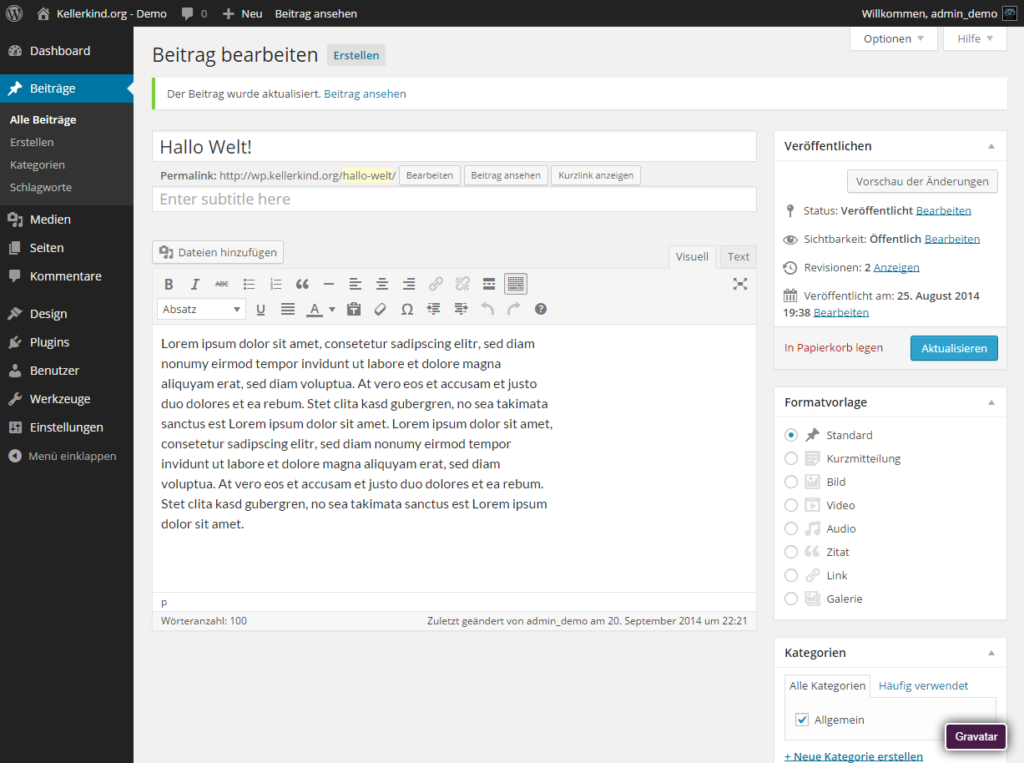Insert a blockquote
Screen dimensions: 1024x763
point(302,284)
